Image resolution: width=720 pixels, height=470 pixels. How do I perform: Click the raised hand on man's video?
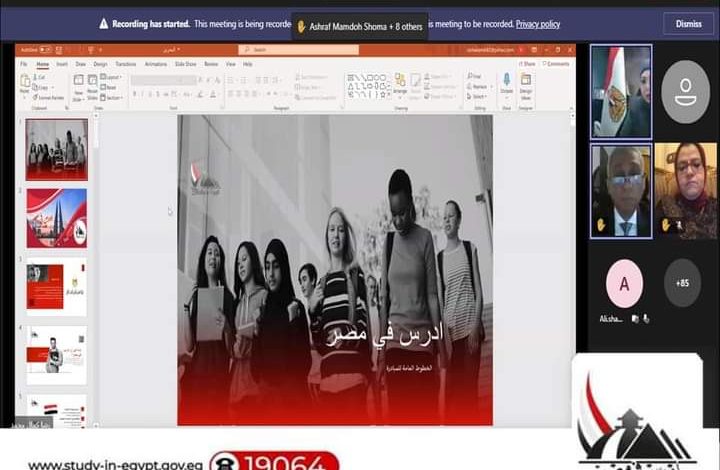point(602,225)
